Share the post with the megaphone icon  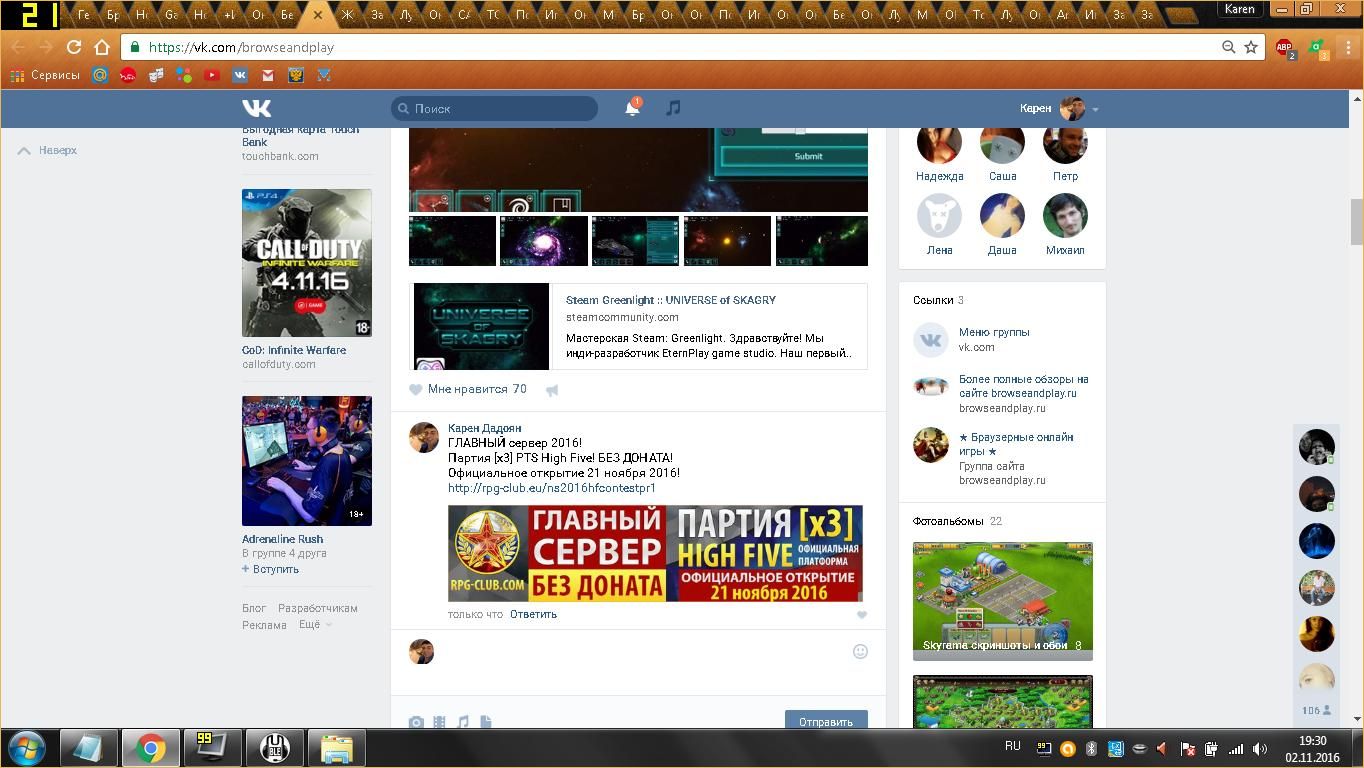point(552,390)
